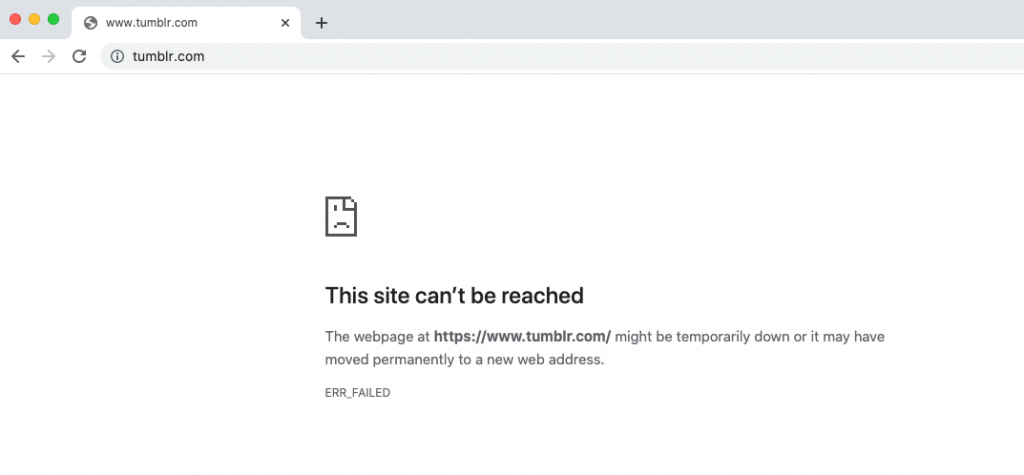Close the window with red button

click(x=15, y=20)
